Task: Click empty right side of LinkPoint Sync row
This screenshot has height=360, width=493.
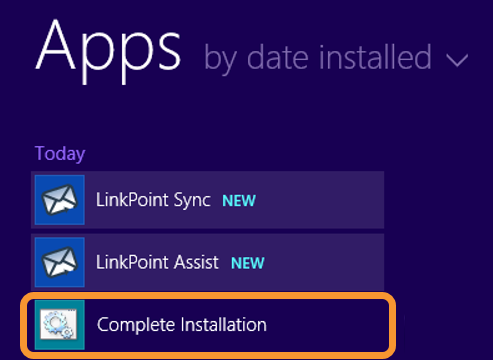Action: click(320, 200)
